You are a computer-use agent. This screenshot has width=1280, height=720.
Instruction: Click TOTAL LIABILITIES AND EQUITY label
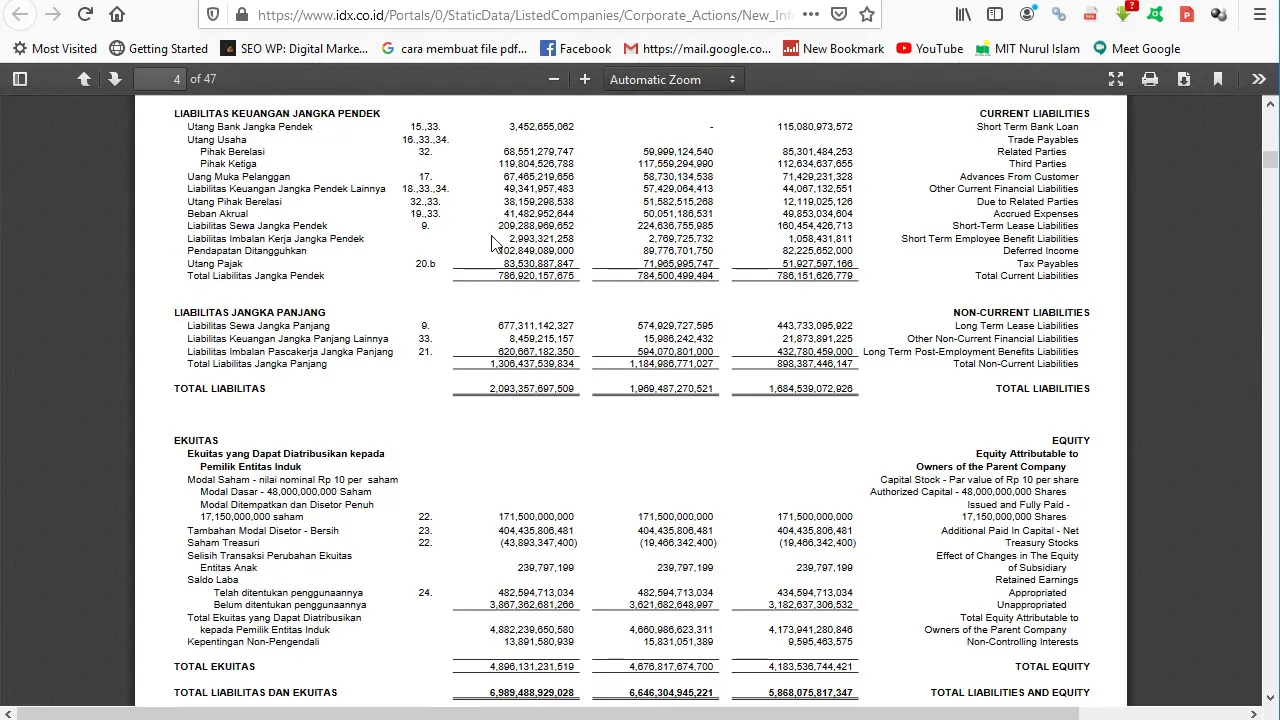click(1010, 692)
